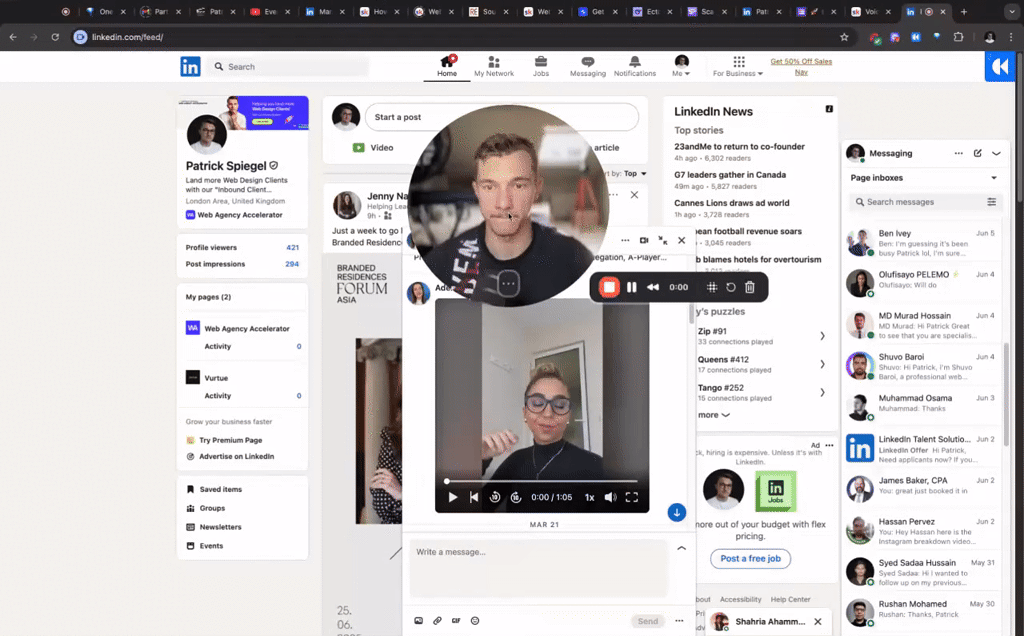Rewind video 10 seconds
1024x636 pixels.
pyautogui.click(x=495, y=497)
